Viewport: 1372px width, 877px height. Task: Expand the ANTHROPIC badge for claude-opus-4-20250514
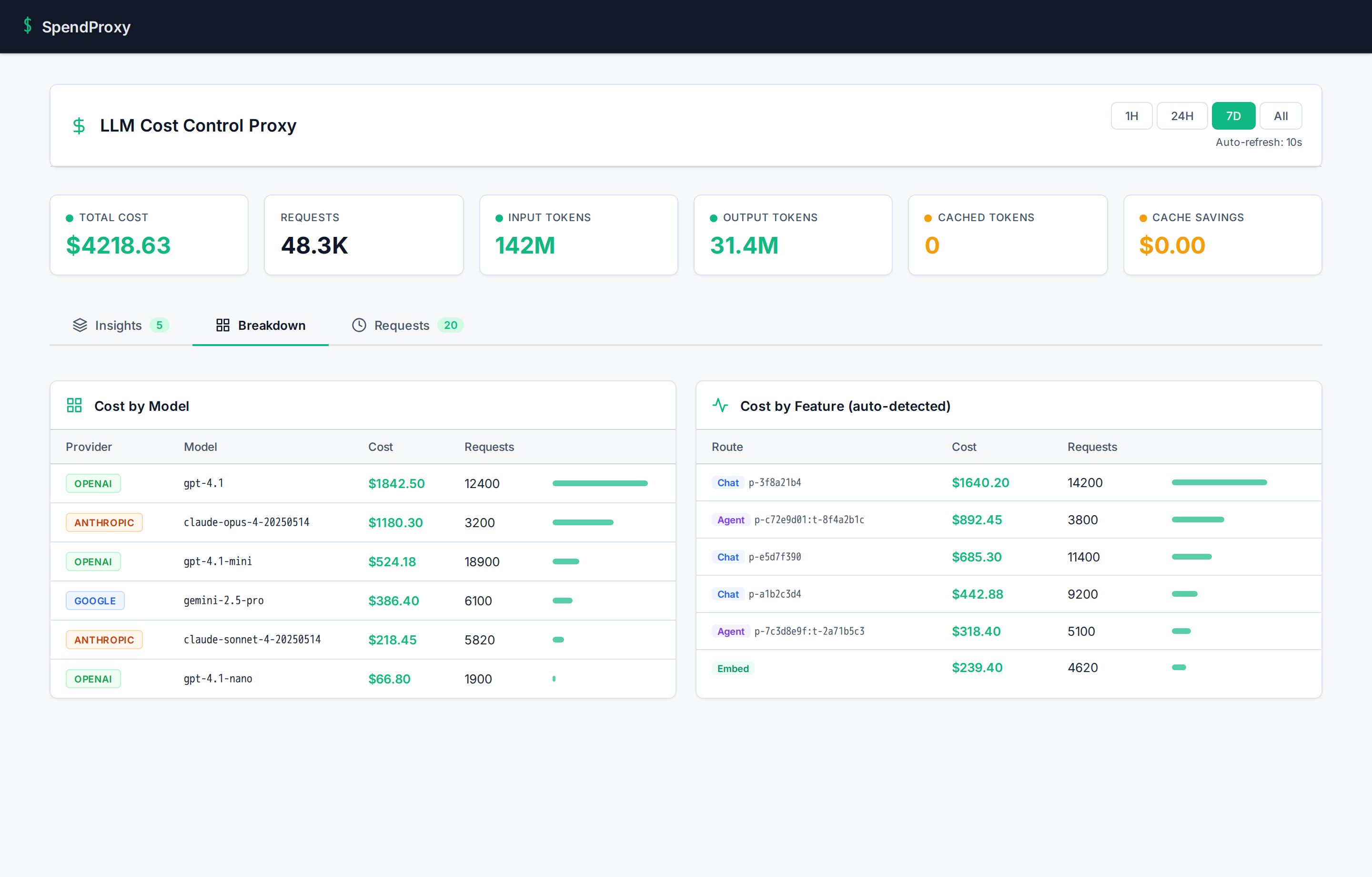pyautogui.click(x=104, y=522)
